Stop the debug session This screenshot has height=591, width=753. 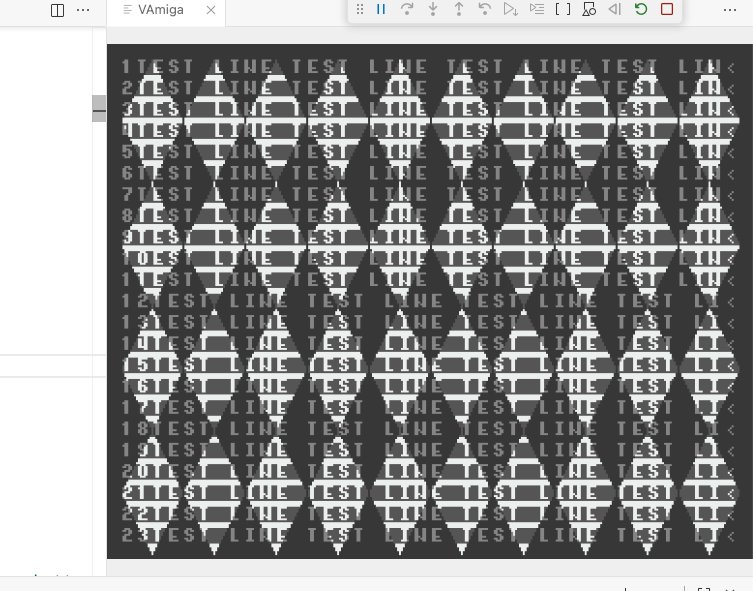click(x=667, y=9)
